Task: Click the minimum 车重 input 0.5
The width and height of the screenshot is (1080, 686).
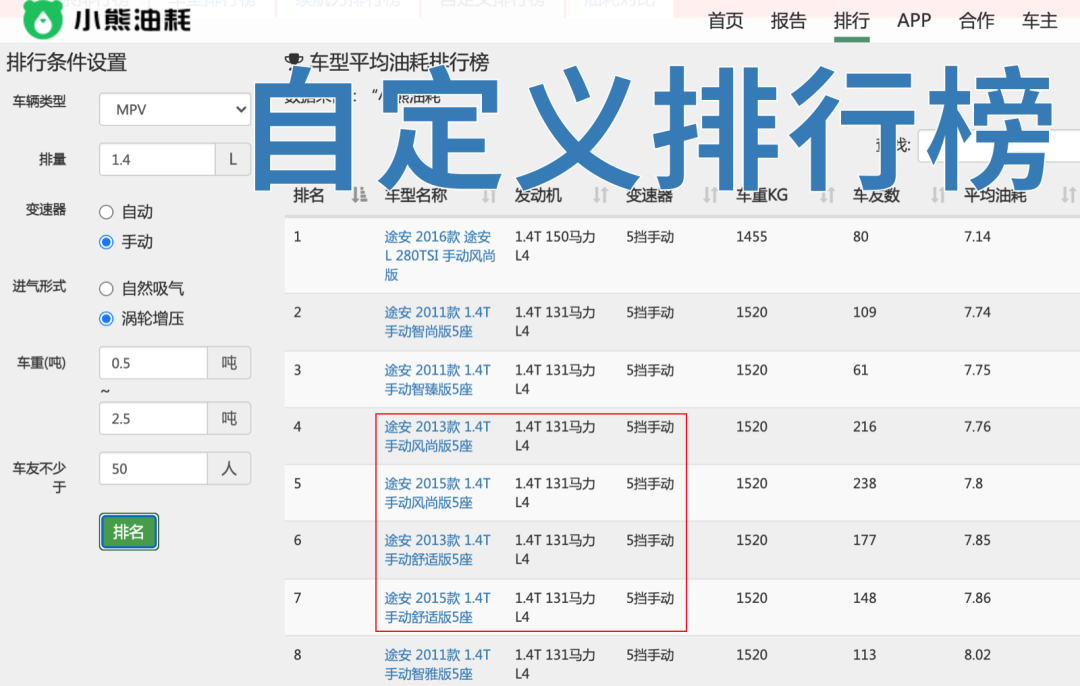Action: (x=153, y=363)
